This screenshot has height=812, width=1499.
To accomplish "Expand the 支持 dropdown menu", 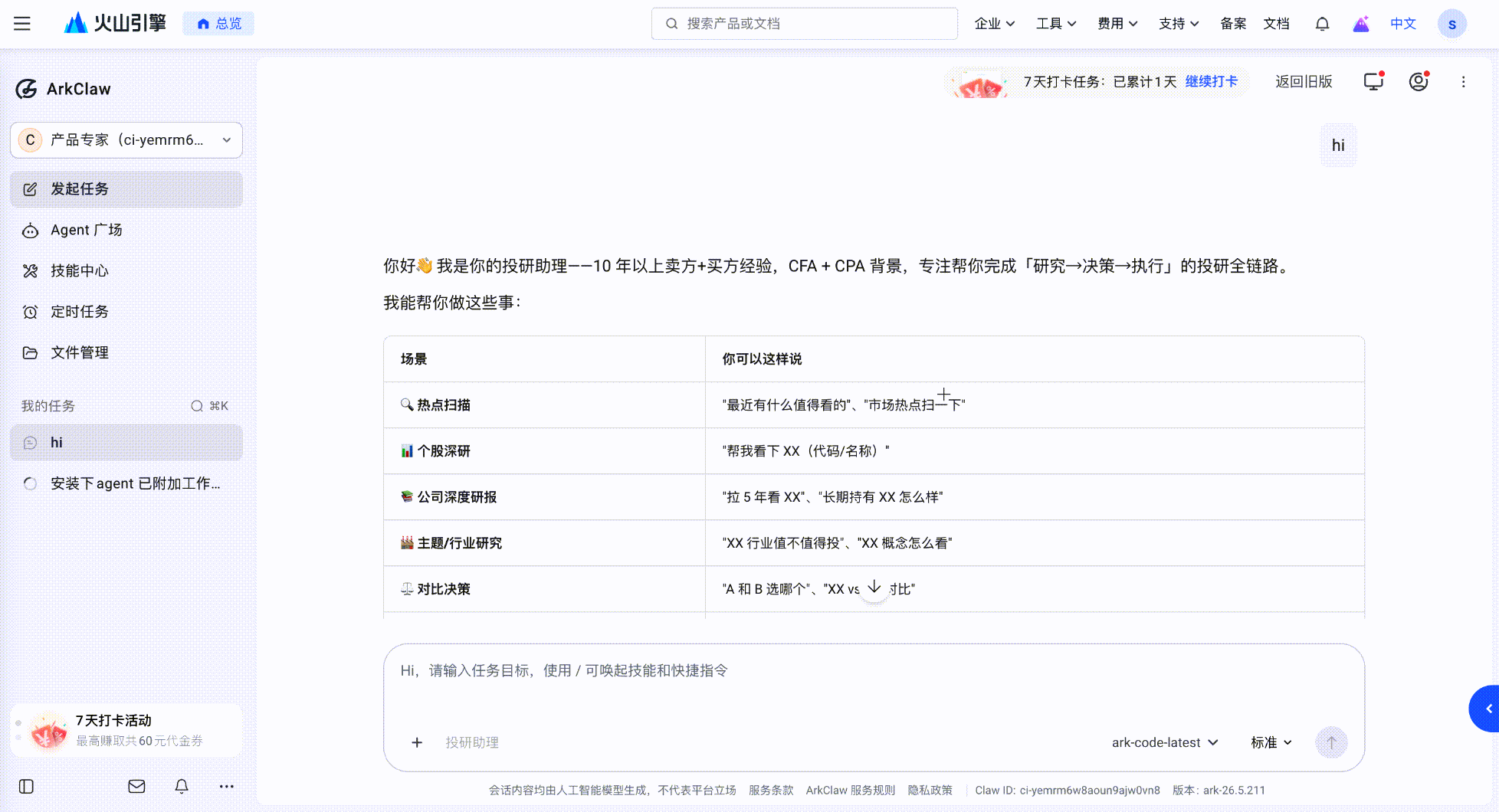I will pos(1179,24).
